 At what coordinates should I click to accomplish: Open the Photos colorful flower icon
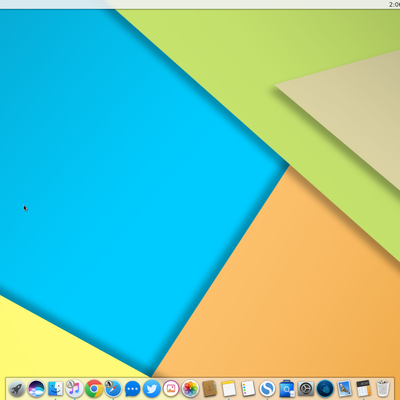coord(190,388)
